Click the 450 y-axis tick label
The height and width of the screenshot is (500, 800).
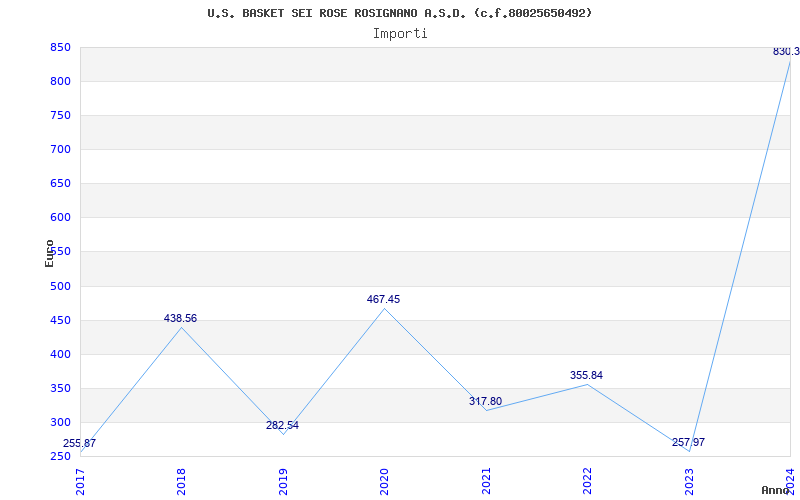tap(59, 320)
